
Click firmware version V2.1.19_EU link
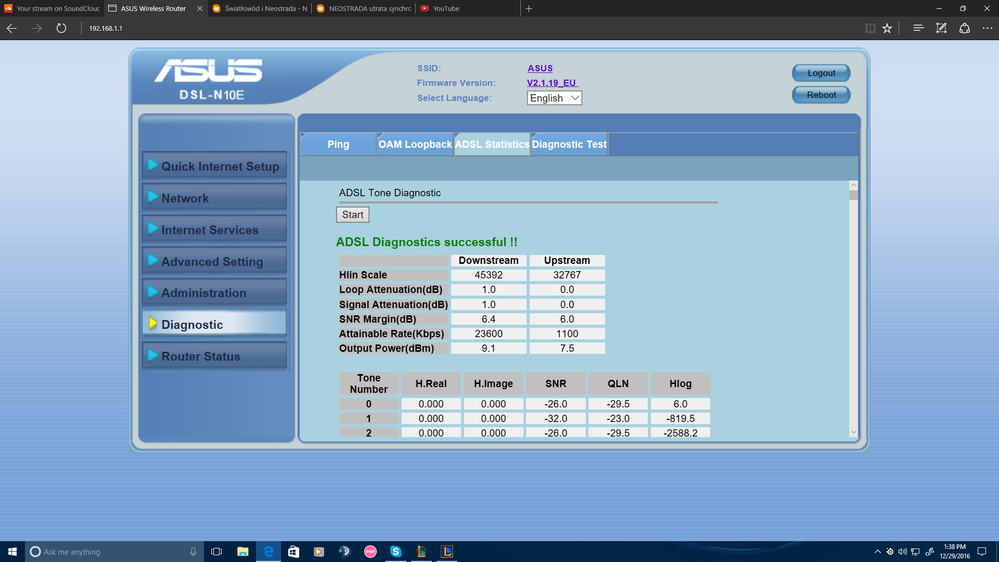click(x=552, y=83)
